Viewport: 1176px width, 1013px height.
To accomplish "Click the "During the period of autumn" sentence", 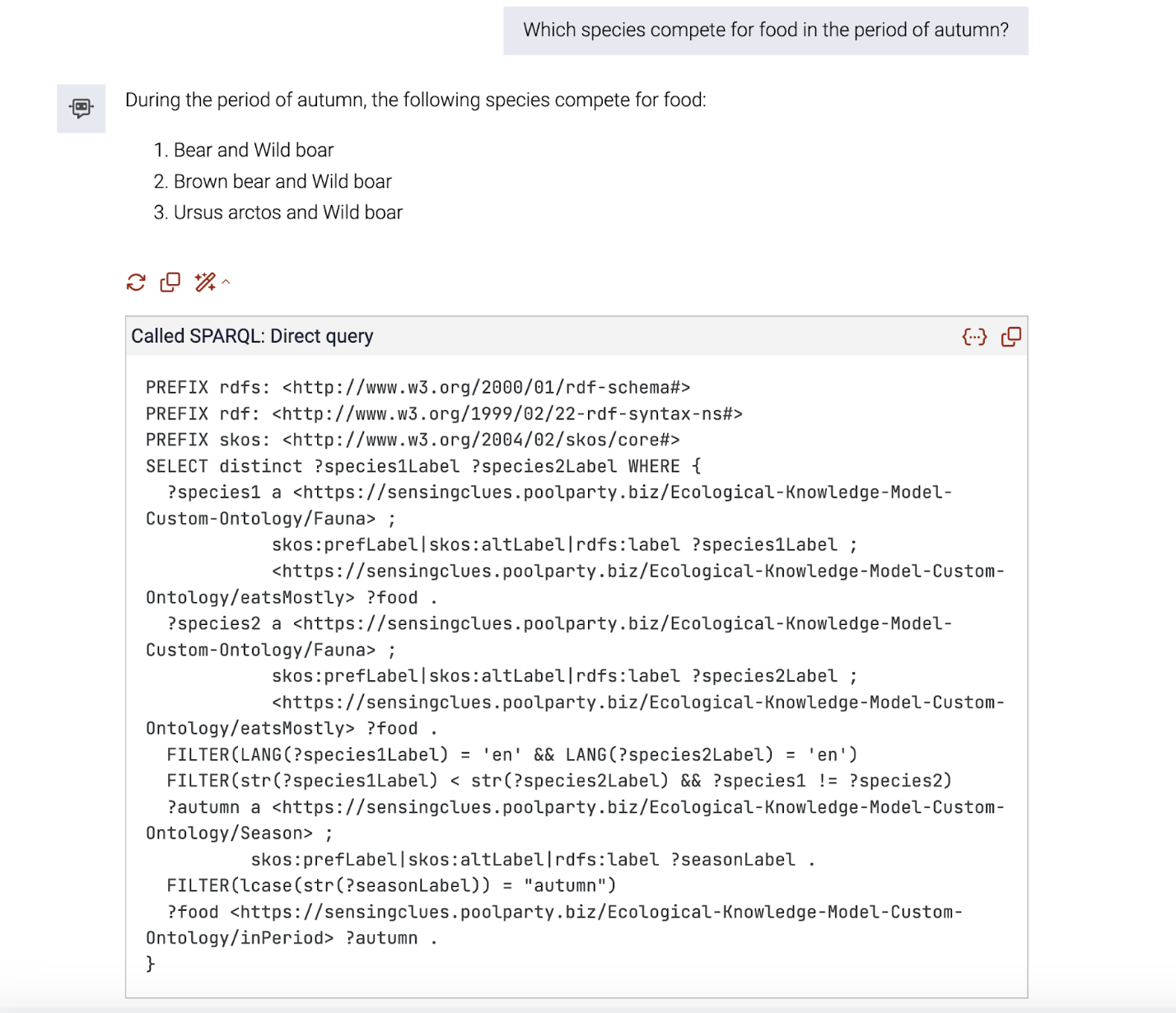I will coord(416,100).
